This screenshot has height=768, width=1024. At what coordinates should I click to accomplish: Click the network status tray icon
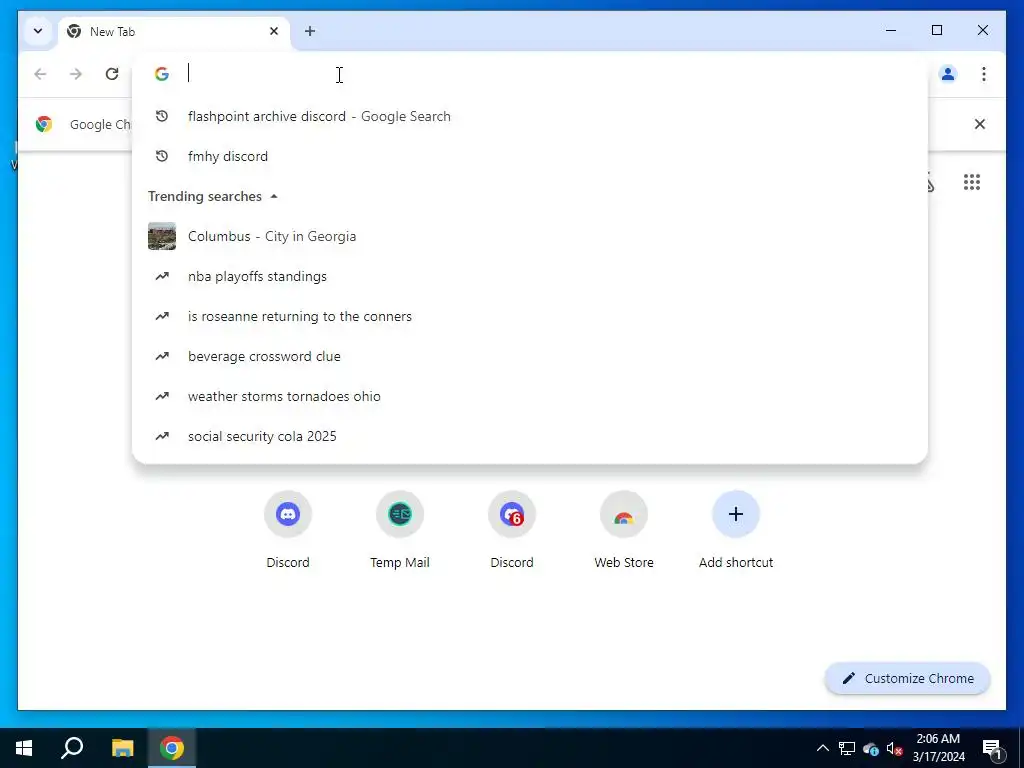click(x=847, y=748)
